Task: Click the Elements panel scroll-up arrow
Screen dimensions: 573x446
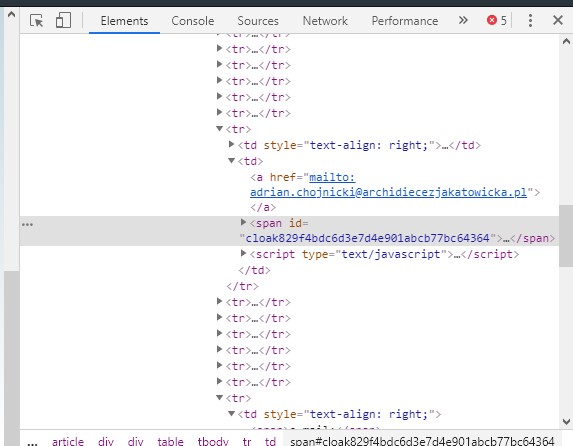Action: click(x=566, y=41)
